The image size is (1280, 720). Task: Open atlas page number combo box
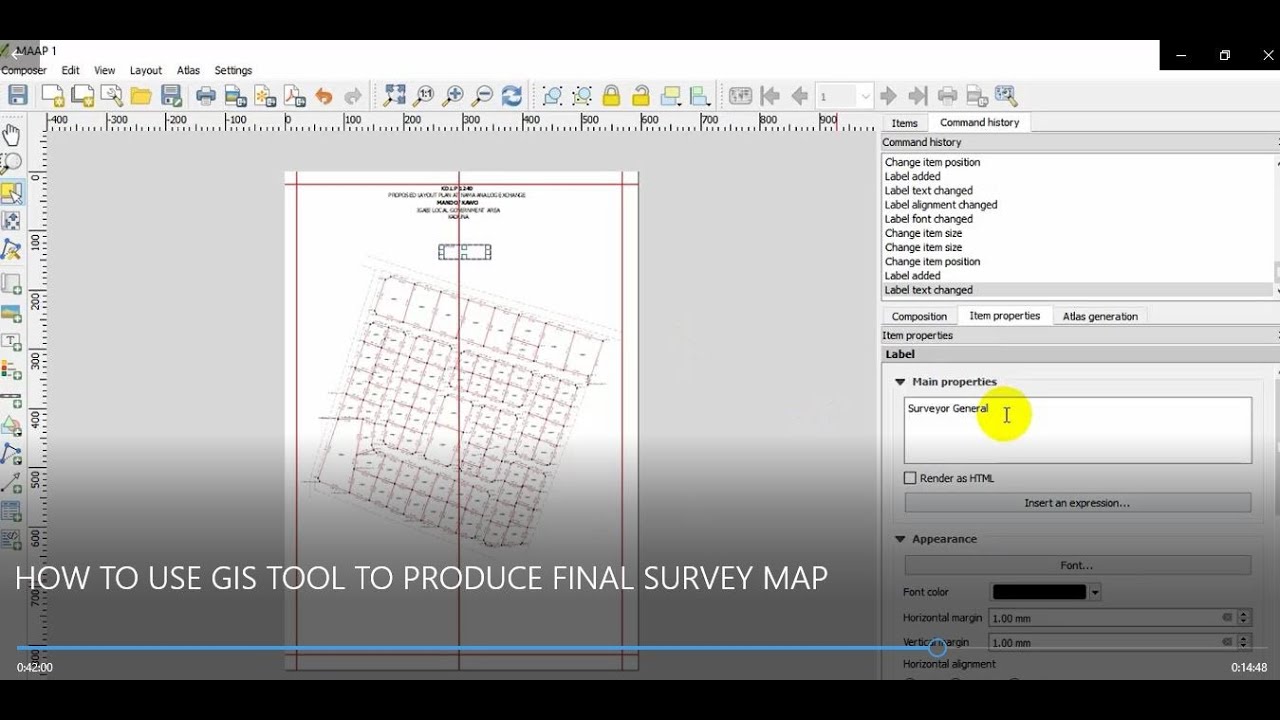point(845,96)
